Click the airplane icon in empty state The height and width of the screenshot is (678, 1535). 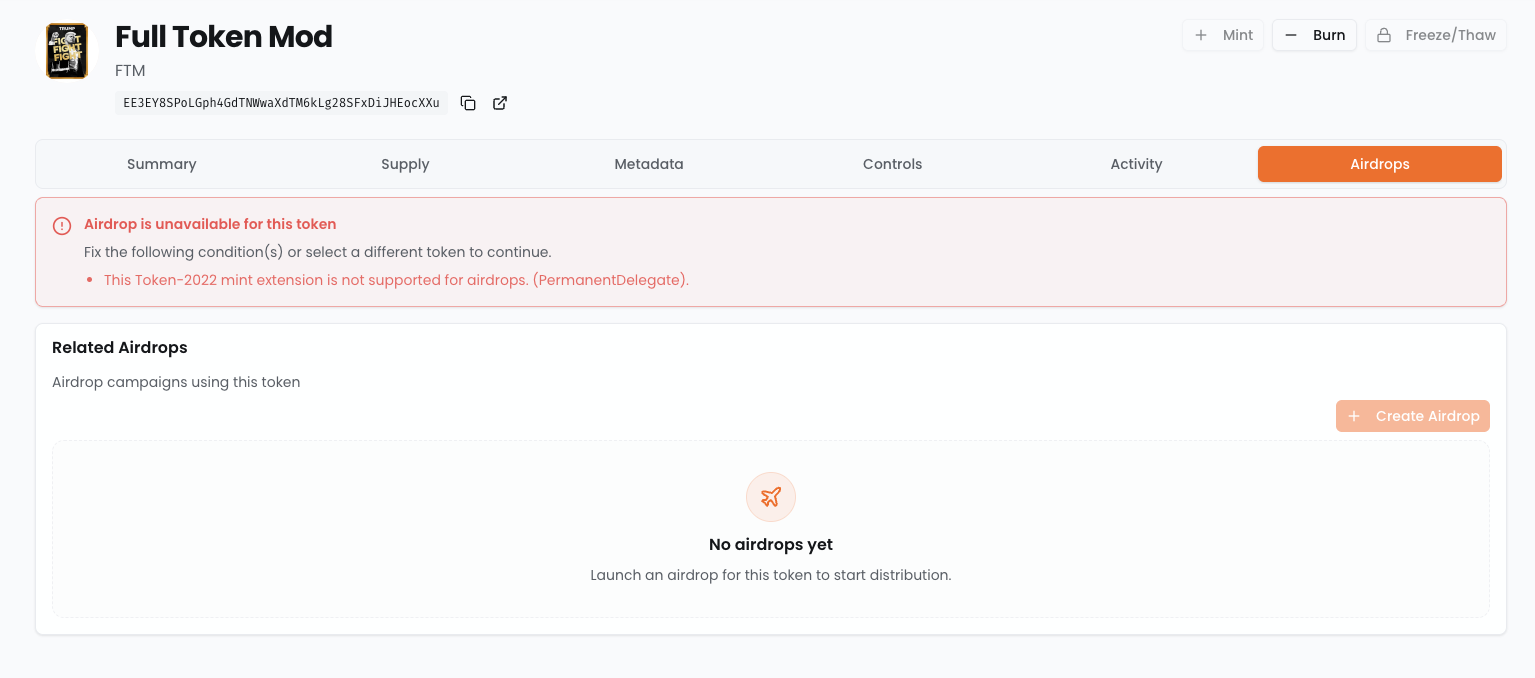click(x=770, y=497)
